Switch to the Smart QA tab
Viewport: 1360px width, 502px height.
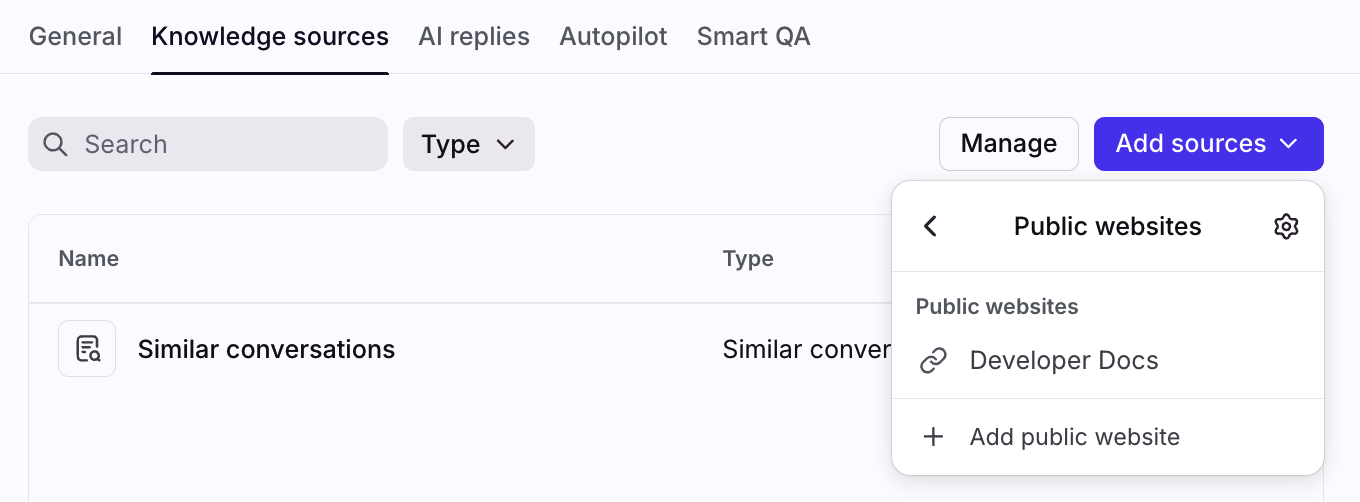click(753, 37)
